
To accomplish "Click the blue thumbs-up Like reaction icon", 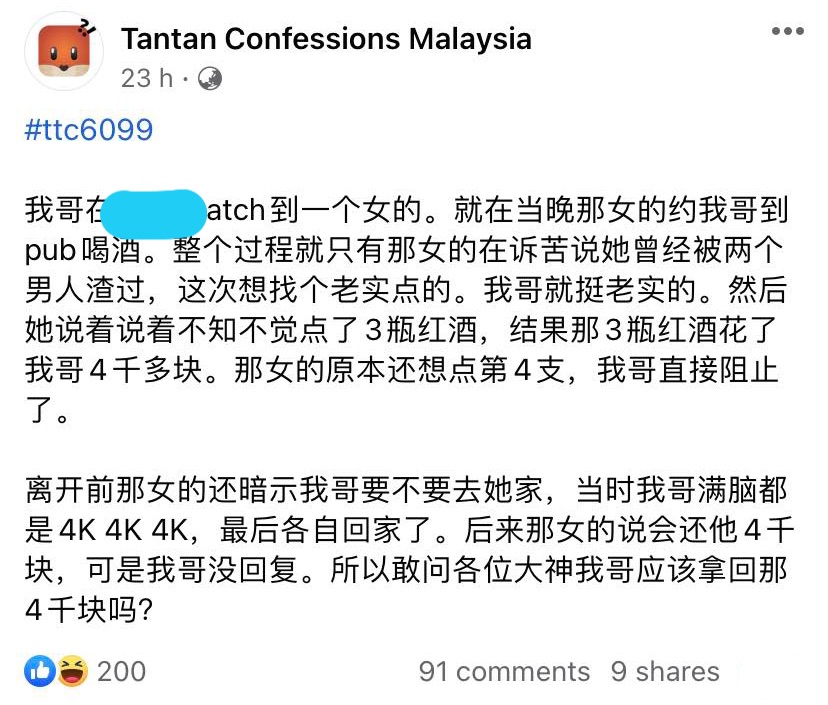I will (x=40, y=671).
